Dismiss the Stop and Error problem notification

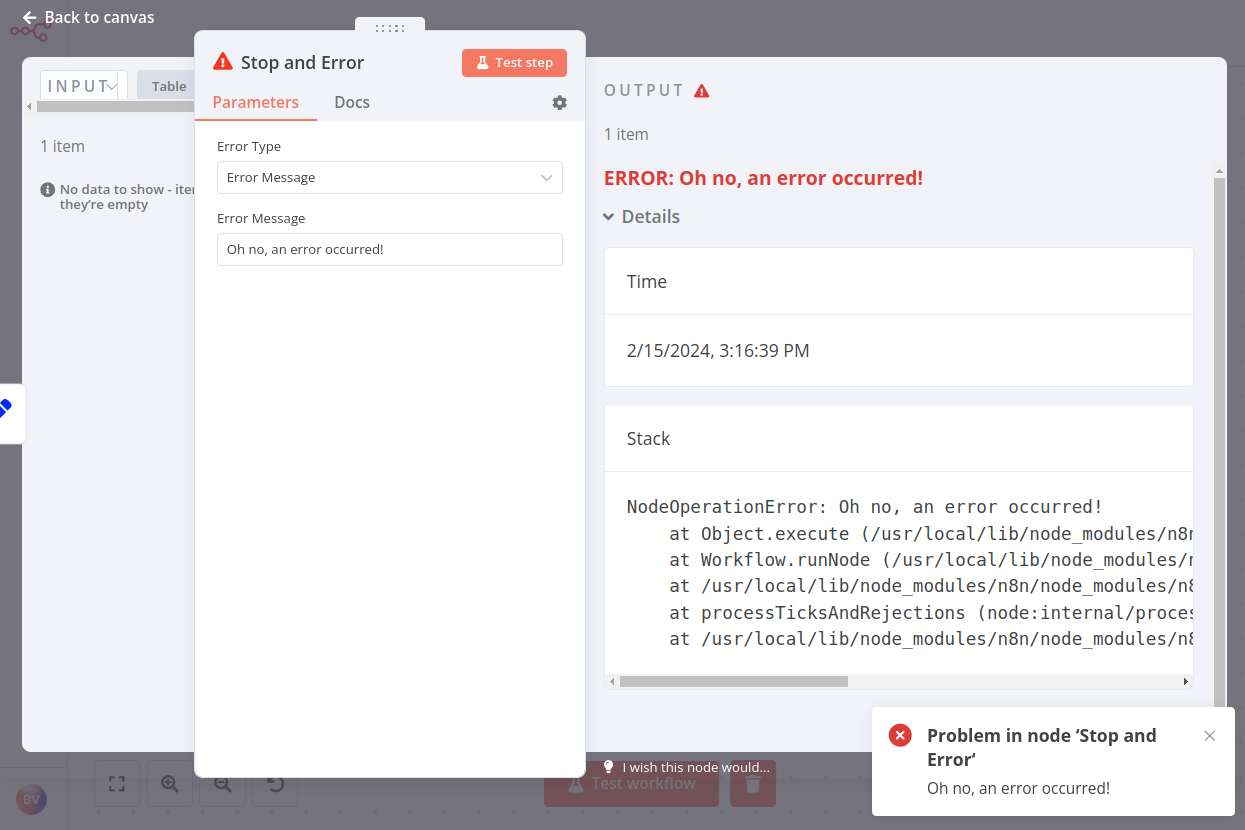[1209, 735]
